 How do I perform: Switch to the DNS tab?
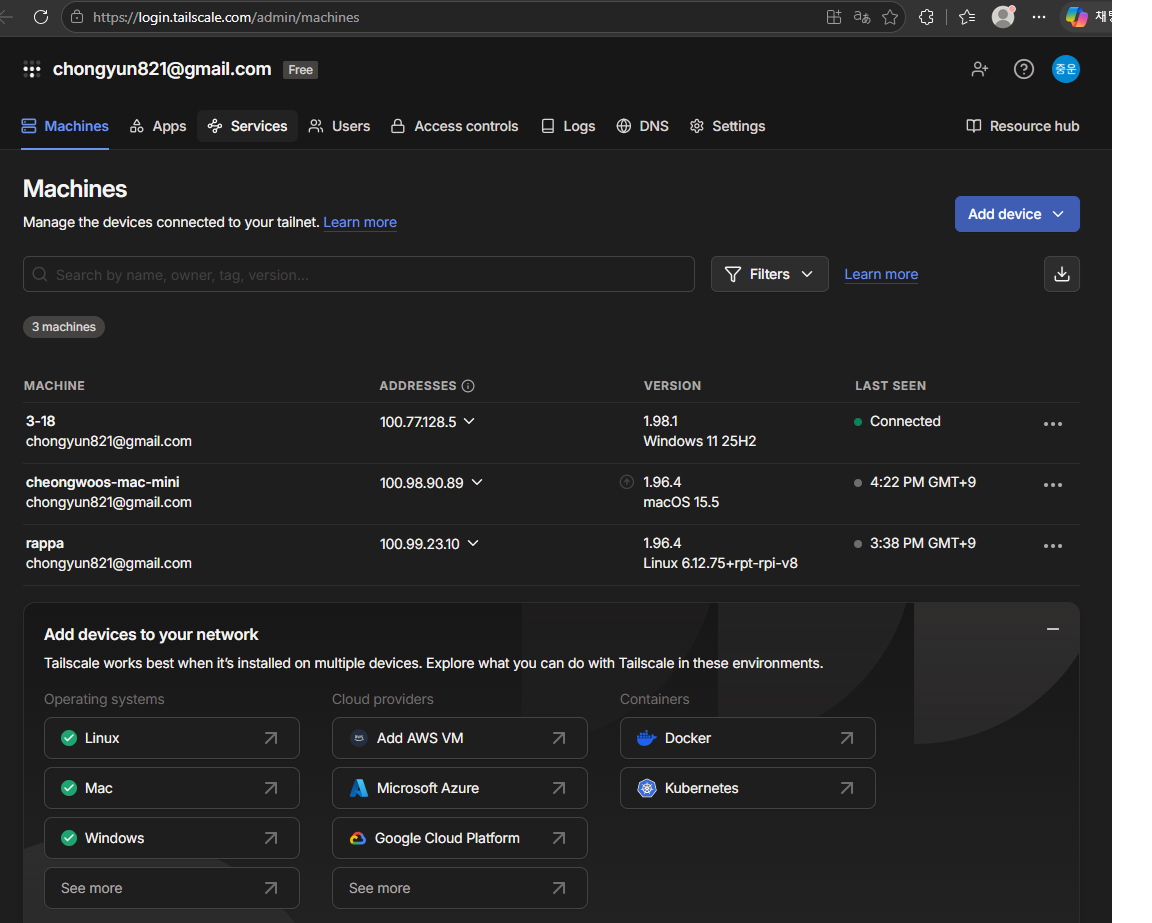pos(642,126)
